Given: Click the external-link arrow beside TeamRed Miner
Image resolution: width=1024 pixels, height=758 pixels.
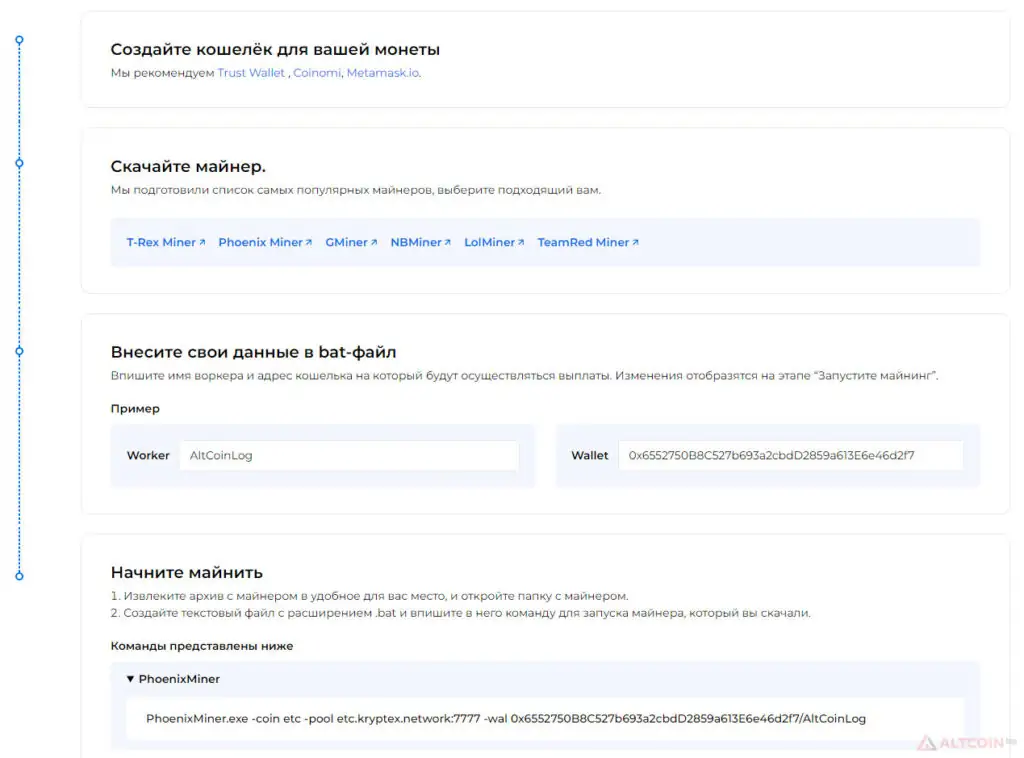Looking at the screenshot, I should pos(635,242).
